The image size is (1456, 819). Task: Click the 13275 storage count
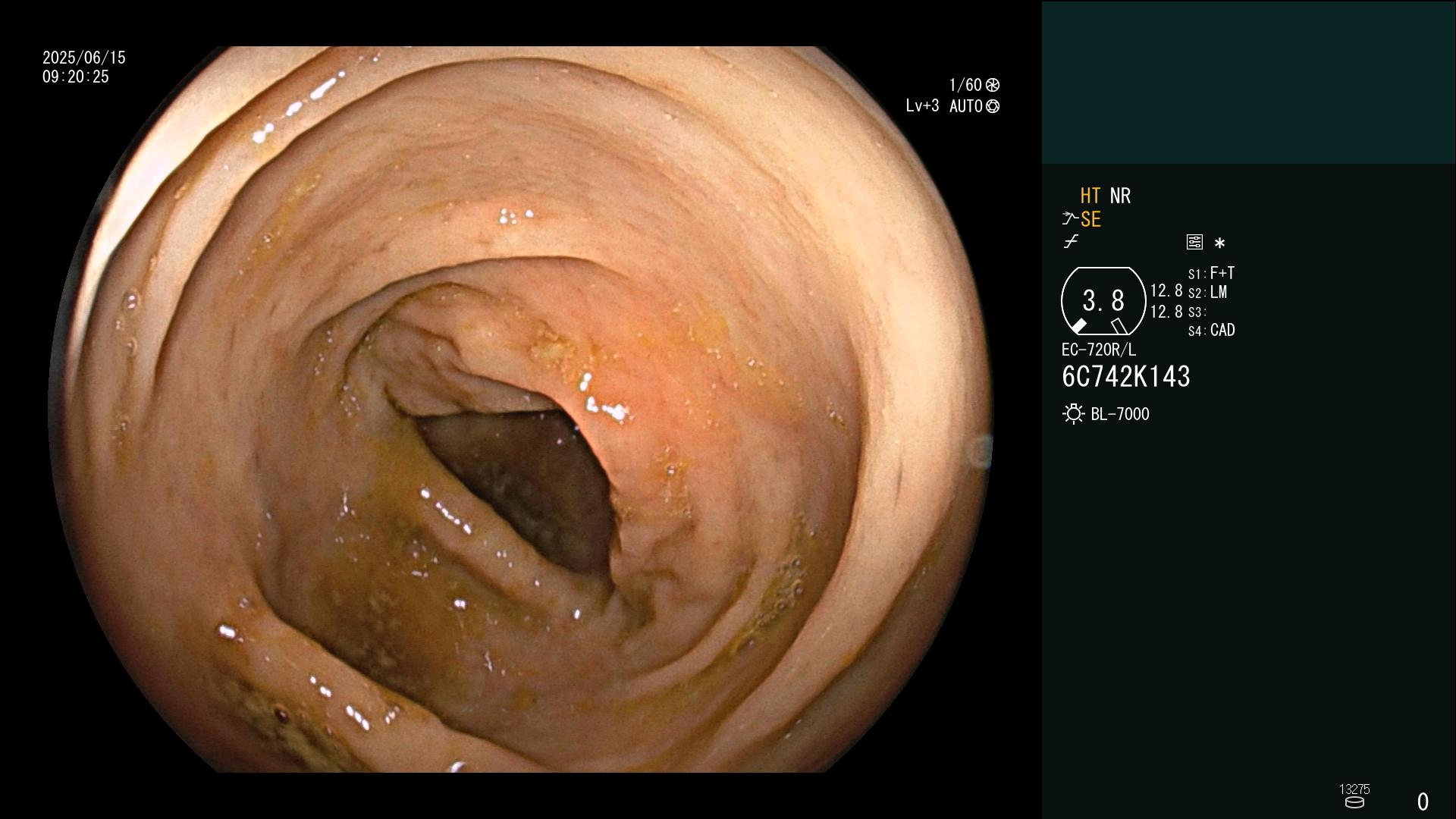point(1354,789)
